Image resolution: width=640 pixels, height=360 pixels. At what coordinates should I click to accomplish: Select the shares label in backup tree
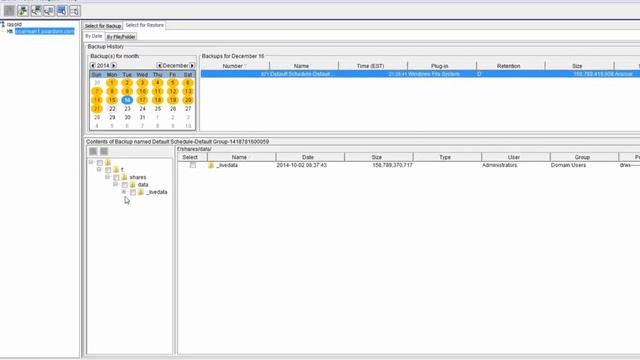click(x=138, y=178)
